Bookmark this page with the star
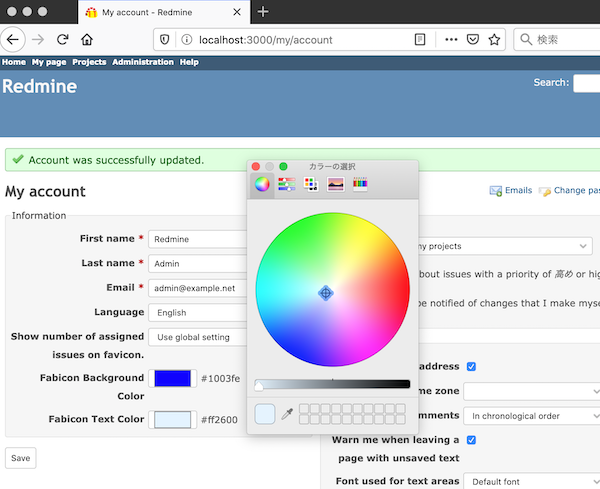 click(x=494, y=39)
